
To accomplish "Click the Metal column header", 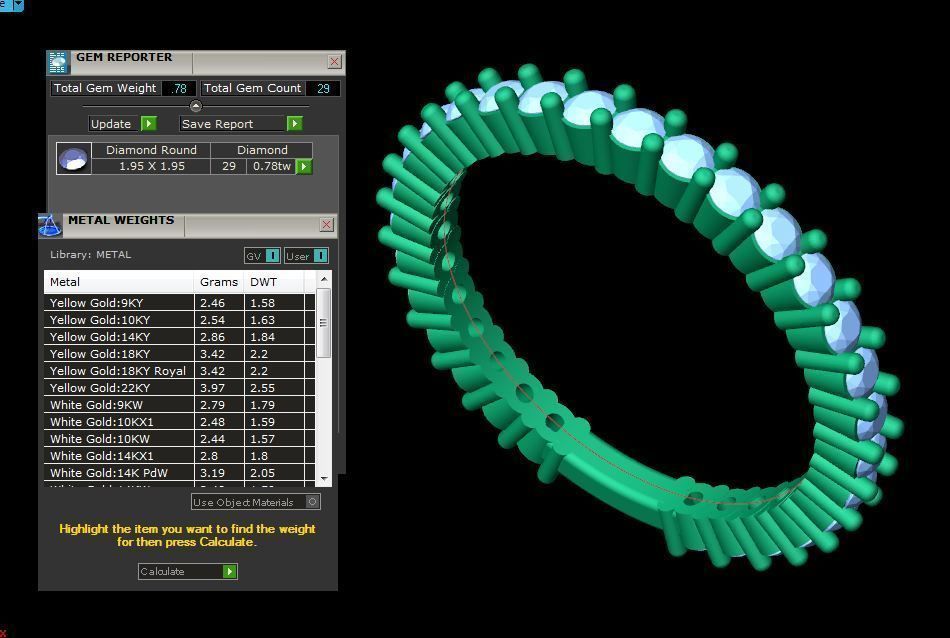I will pos(119,282).
